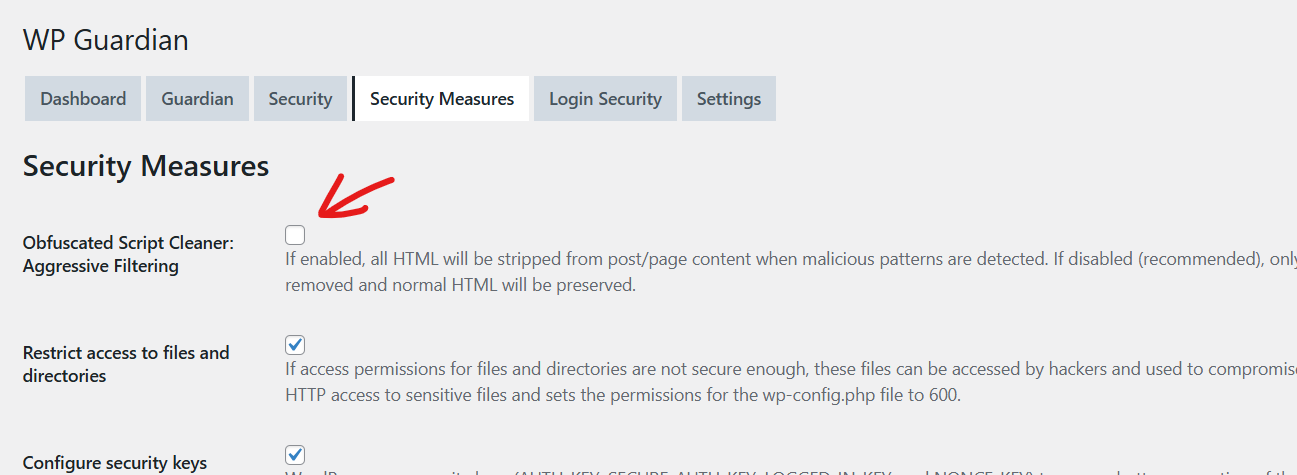Screen dimensions: 1297x475
Task: Click the Security Measures section heading
Action: tap(146, 166)
